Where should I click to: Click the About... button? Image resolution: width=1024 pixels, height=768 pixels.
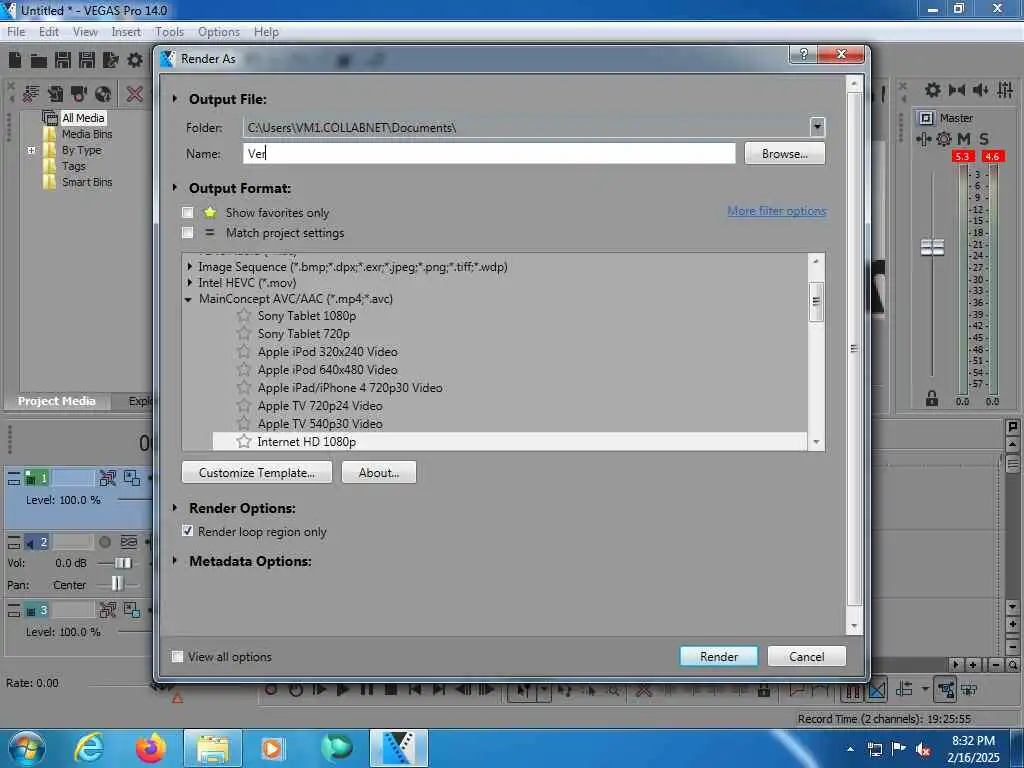[379, 472]
